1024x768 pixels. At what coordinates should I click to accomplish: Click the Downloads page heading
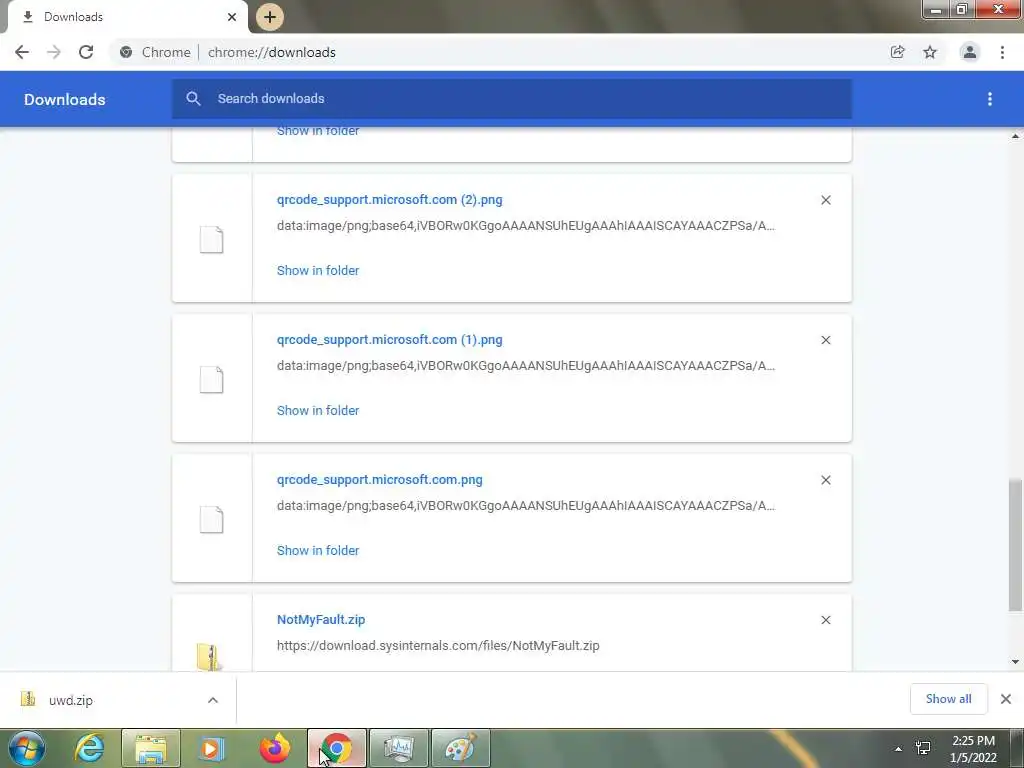[65, 99]
